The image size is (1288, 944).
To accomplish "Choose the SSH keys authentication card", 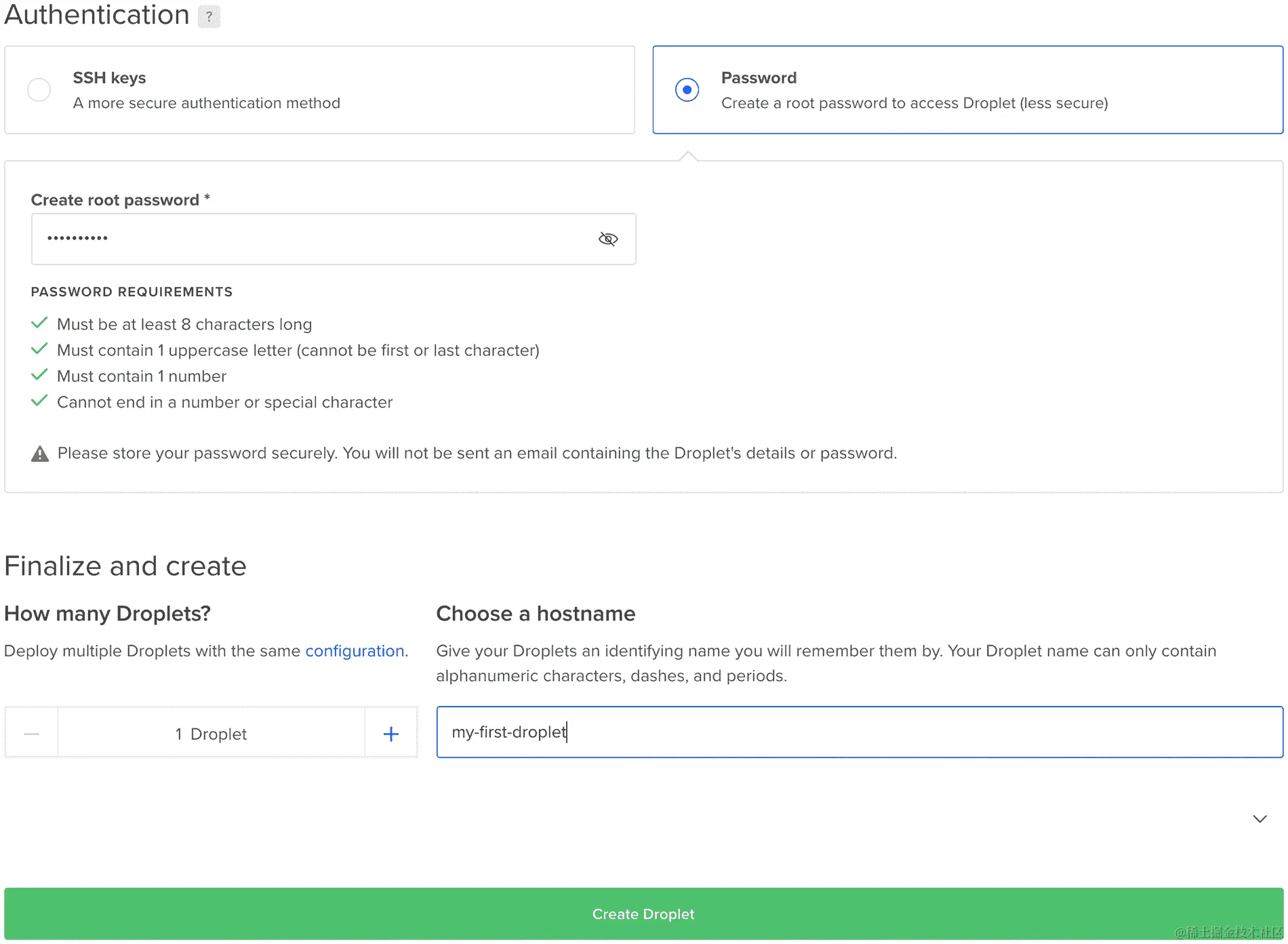I will (319, 90).
